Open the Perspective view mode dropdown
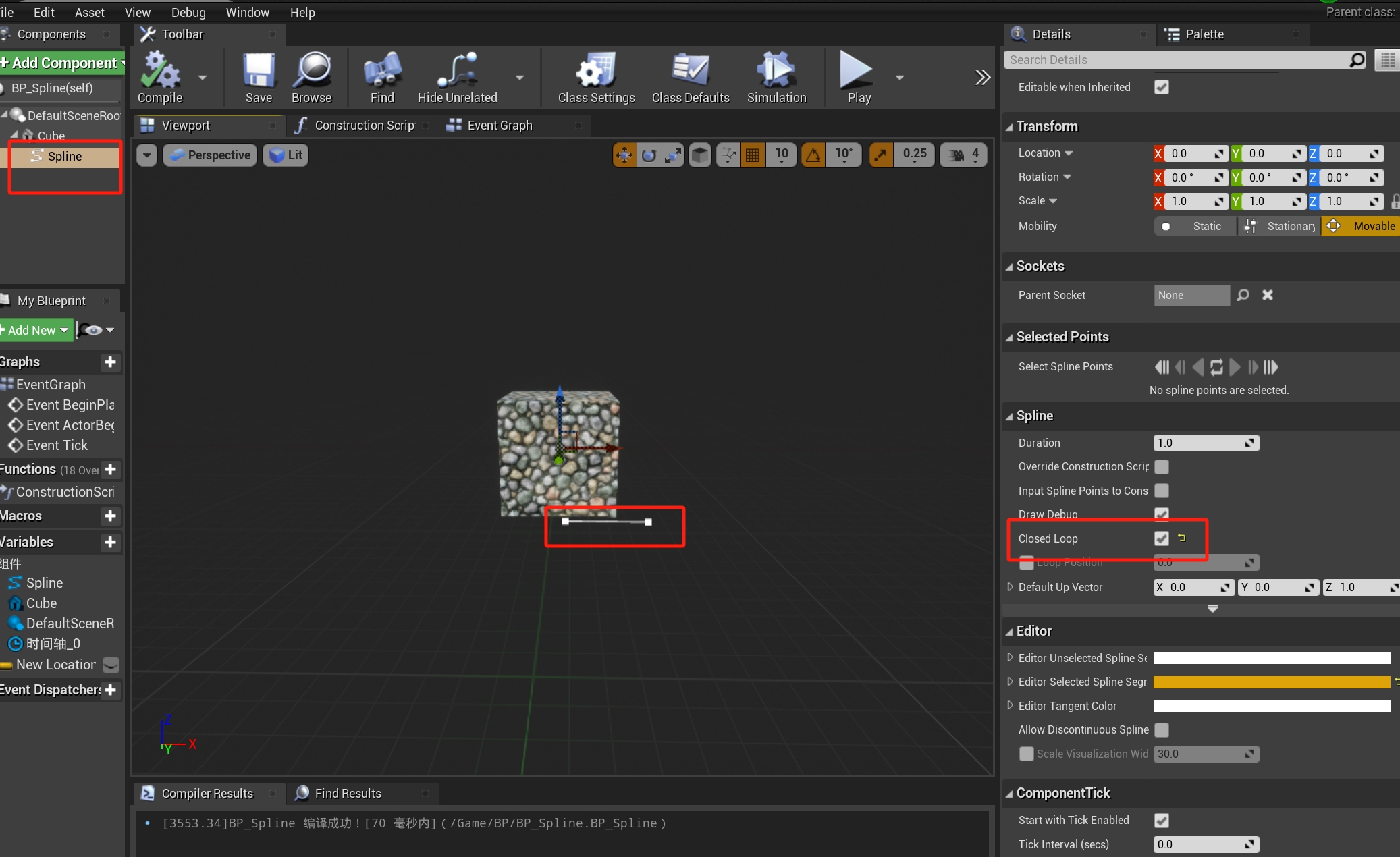1400x857 pixels. tap(211, 155)
